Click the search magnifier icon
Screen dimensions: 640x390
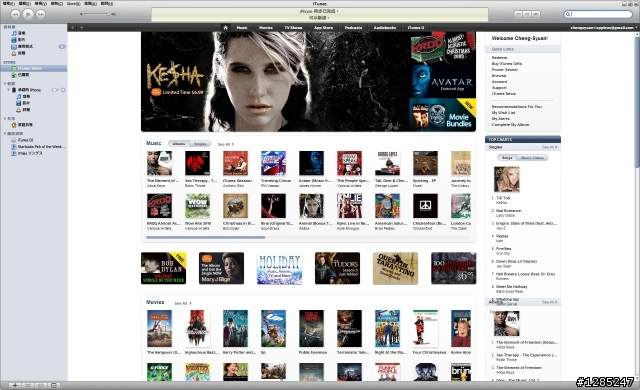(x=568, y=14)
